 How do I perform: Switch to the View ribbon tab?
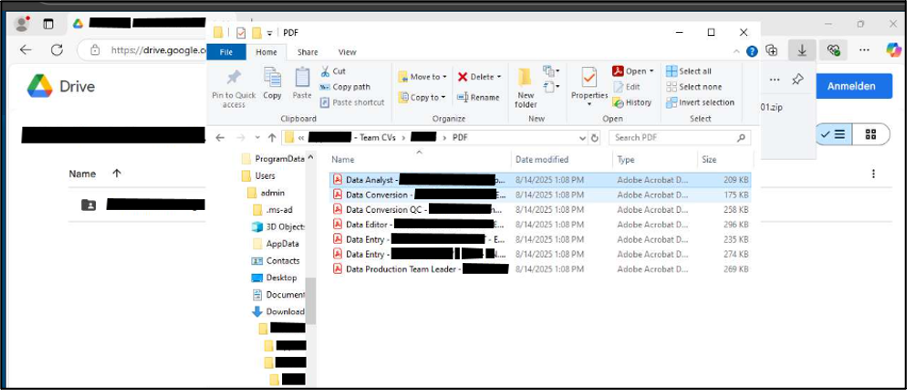click(347, 52)
